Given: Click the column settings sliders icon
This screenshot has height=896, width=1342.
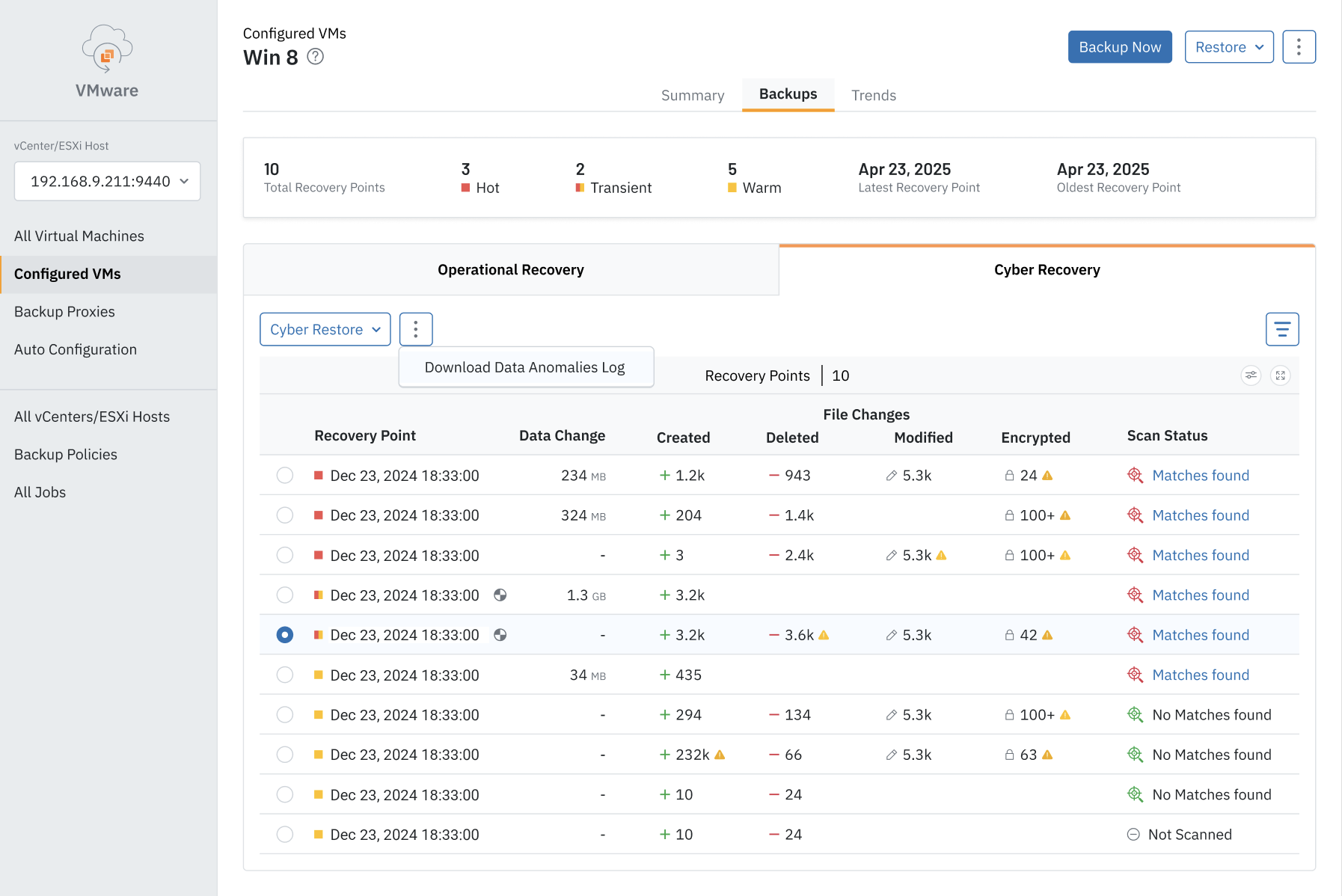Looking at the screenshot, I should [1251, 375].
